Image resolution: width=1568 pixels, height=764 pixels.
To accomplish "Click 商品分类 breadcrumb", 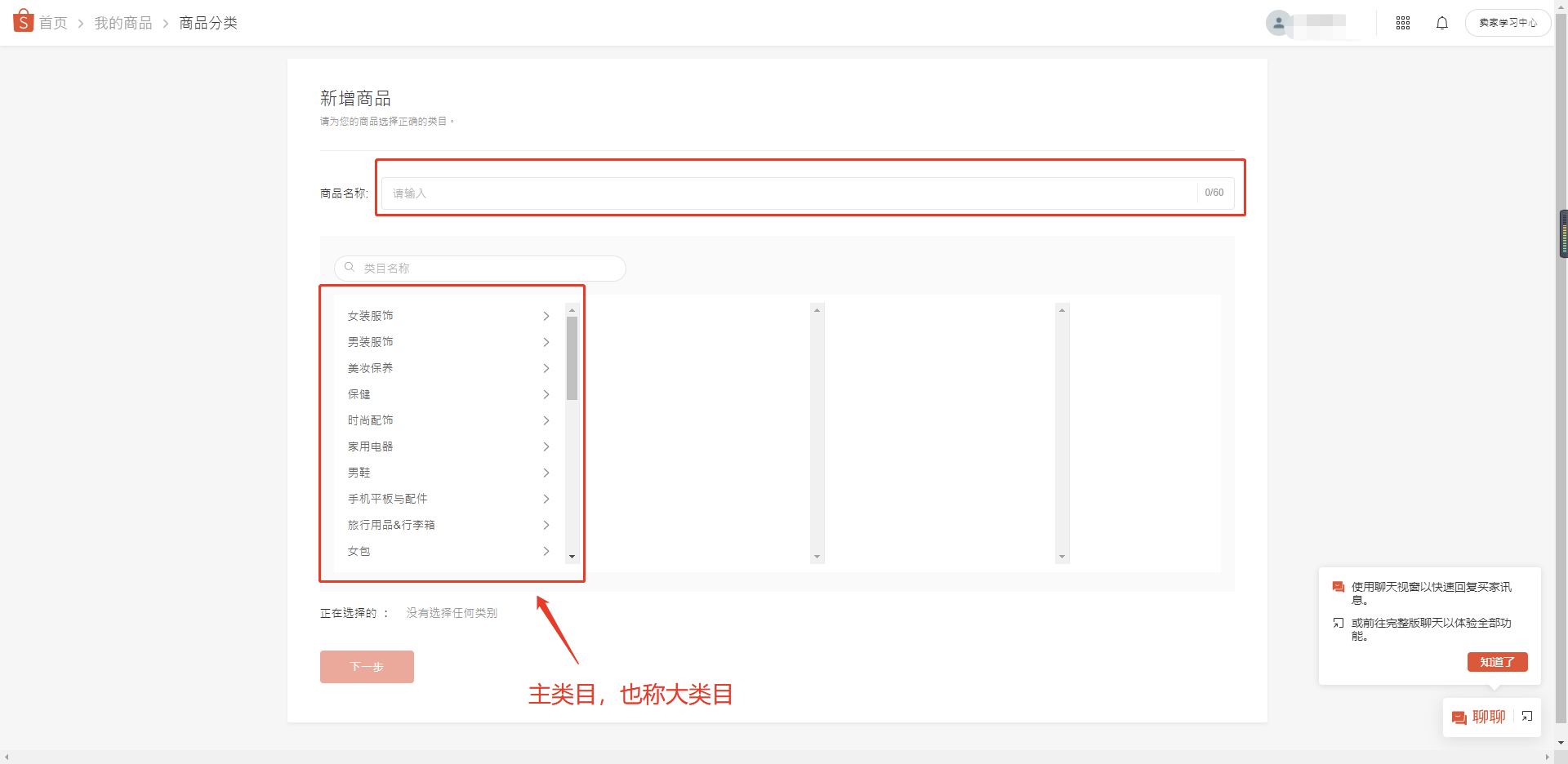I will click(x=208, y=23).
